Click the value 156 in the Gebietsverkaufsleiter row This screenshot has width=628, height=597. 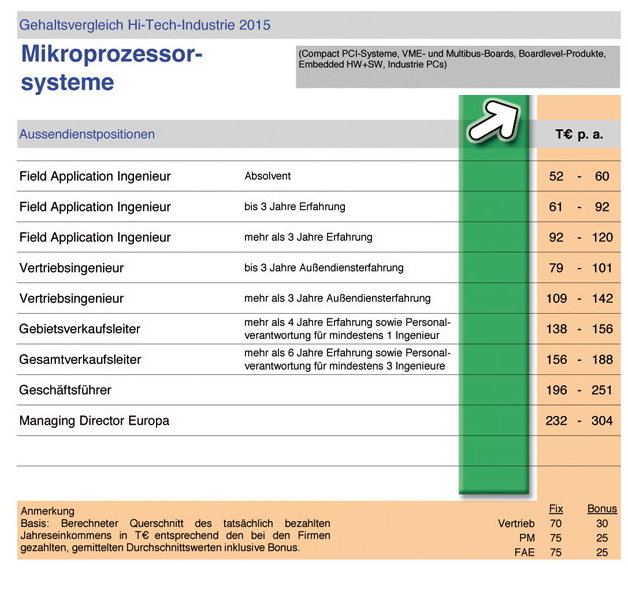603,329
